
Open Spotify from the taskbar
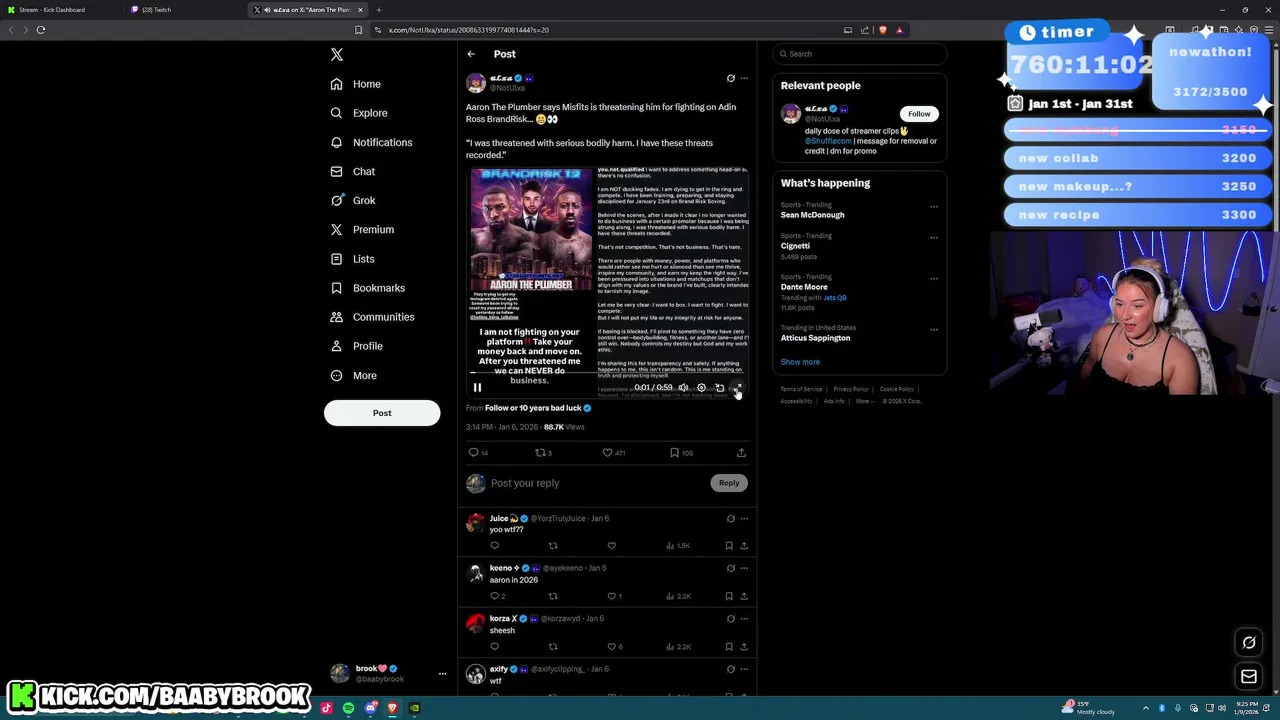[x=348, y=708]
